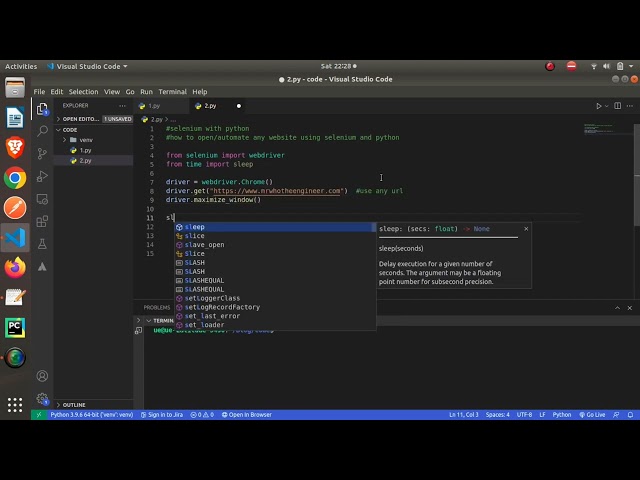Open the Source Control view
The image size is (640, 480).
click(x=42, y=153)
